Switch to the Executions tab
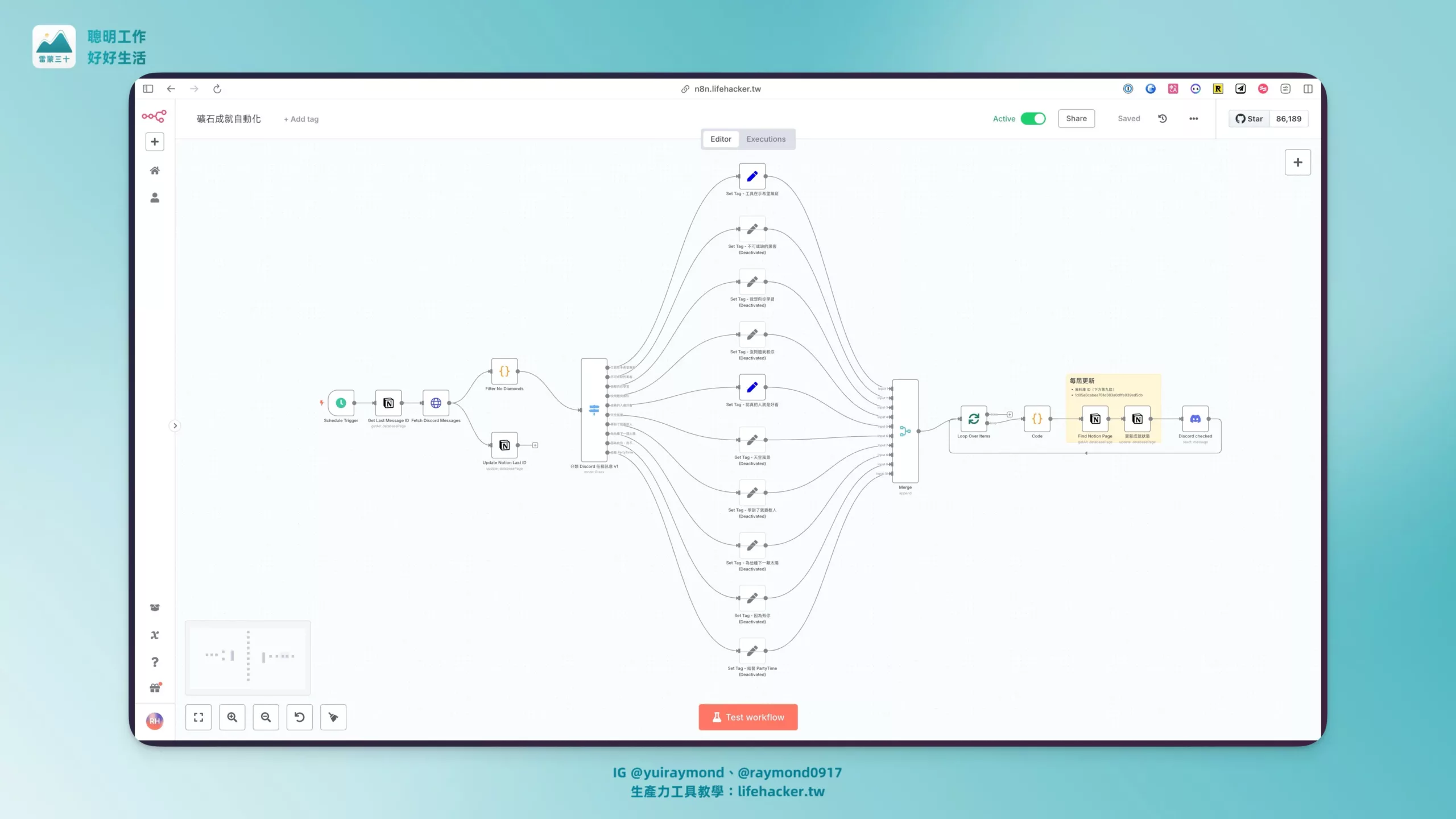1456x819 pixels. coord(766,139)
